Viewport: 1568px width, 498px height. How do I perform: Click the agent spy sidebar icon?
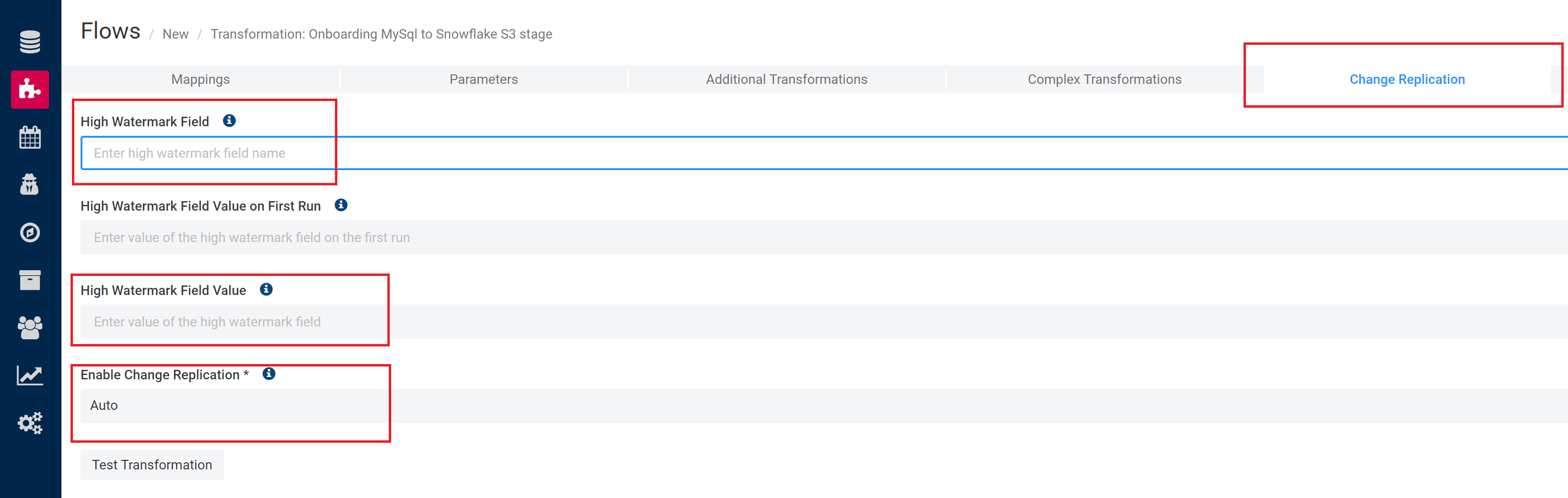coord(30,184)
